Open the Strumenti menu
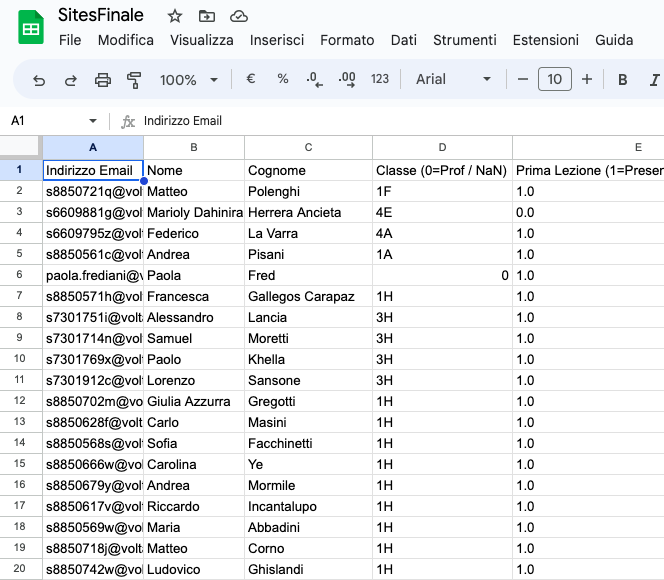Screen dimensions: 664x580 click(465, 40)
